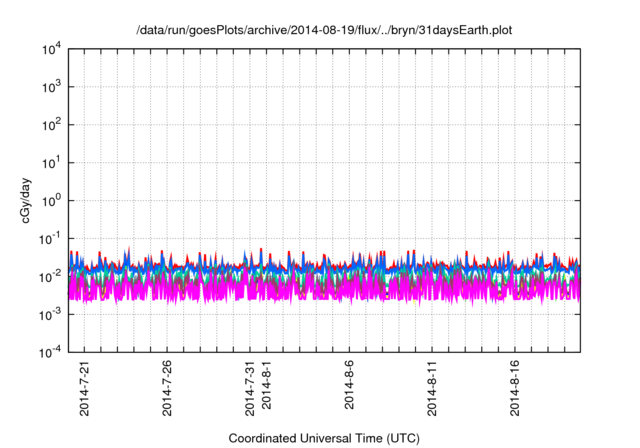Select the 2014-7-26 date tick label
This screenshot has width=640, height=448.
(167, 389)
